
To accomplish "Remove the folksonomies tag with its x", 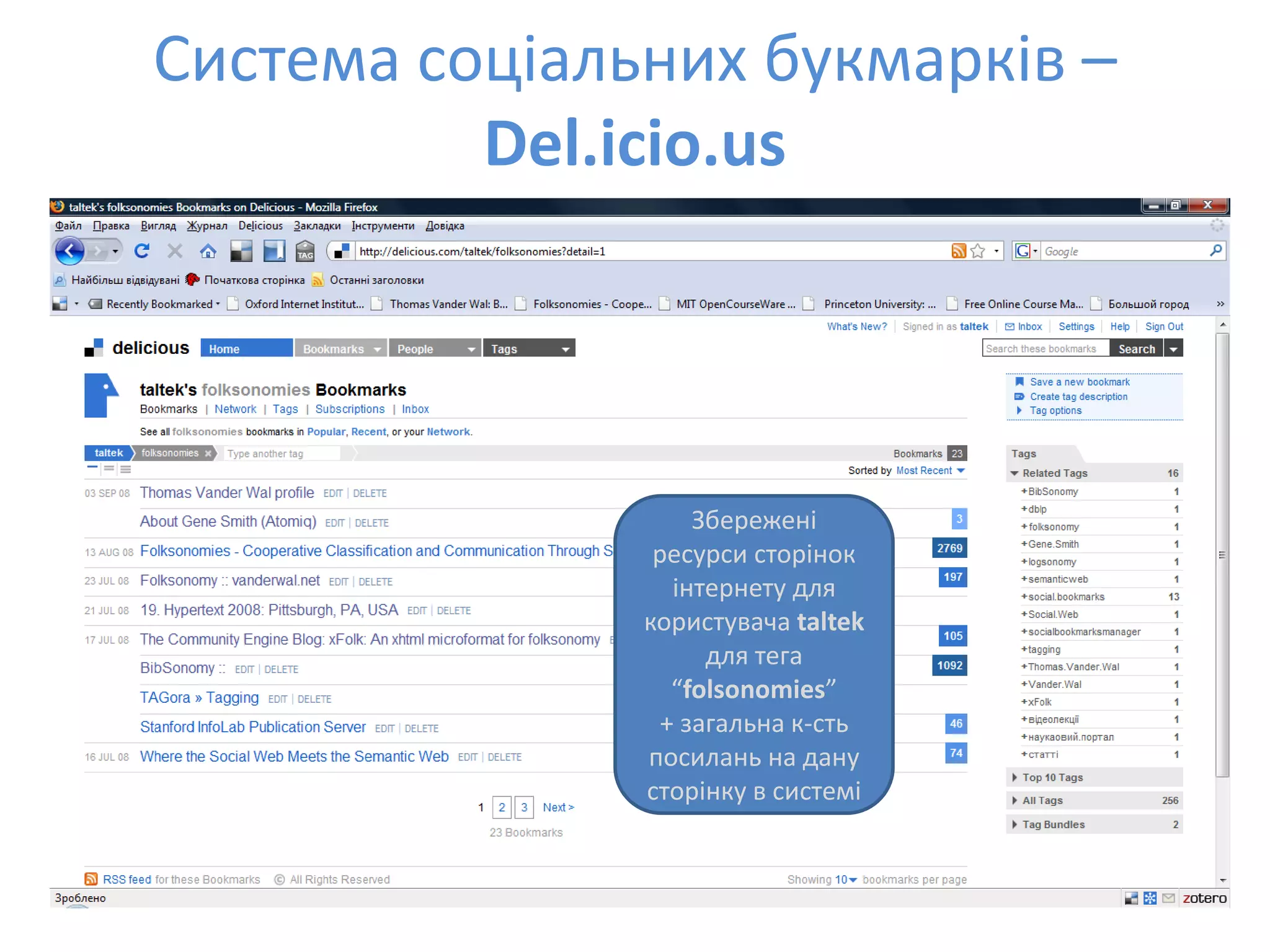I will coord(208,454).
